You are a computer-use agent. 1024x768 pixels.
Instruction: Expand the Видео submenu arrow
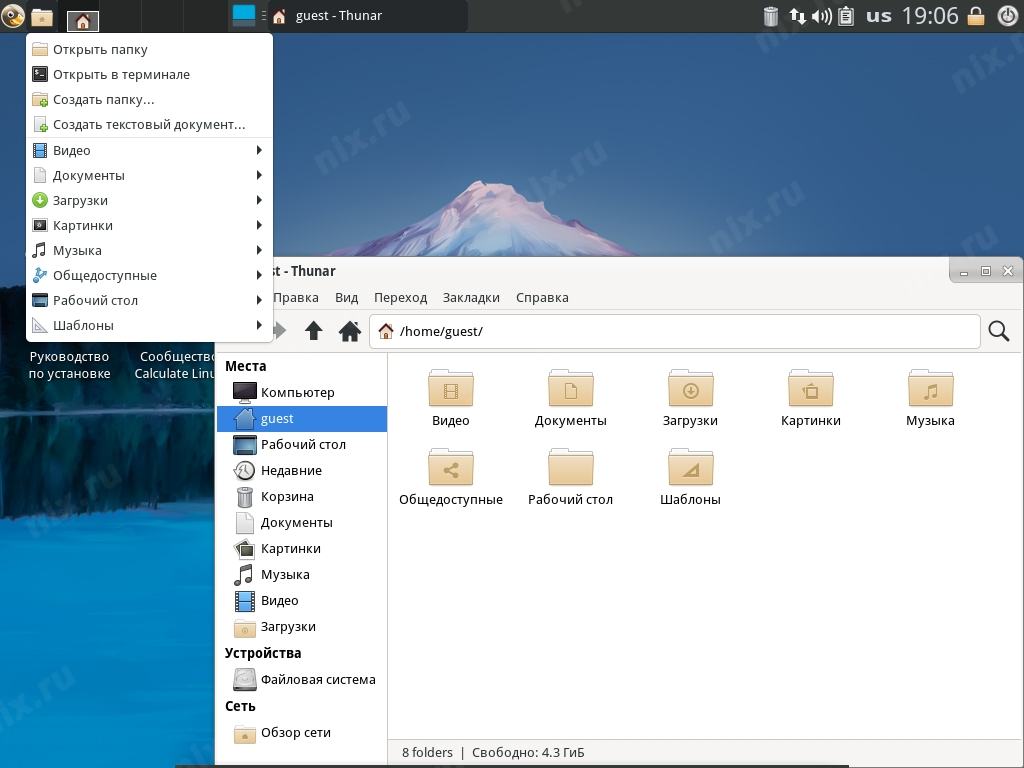pyautogui.click(x=259, y=150)
